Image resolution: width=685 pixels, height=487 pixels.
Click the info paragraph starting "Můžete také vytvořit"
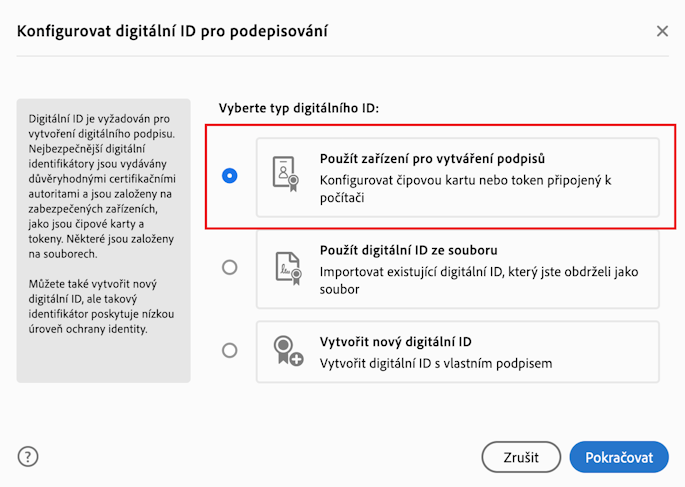[x=103, y=308]
